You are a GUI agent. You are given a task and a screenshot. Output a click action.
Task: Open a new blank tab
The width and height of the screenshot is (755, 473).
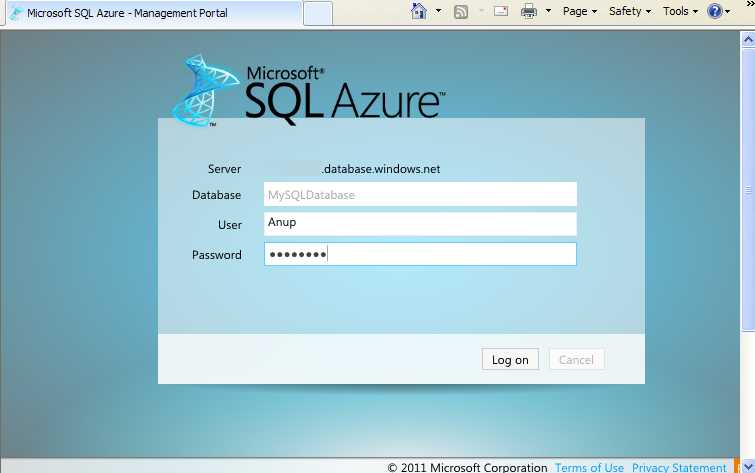pos(318,14)
